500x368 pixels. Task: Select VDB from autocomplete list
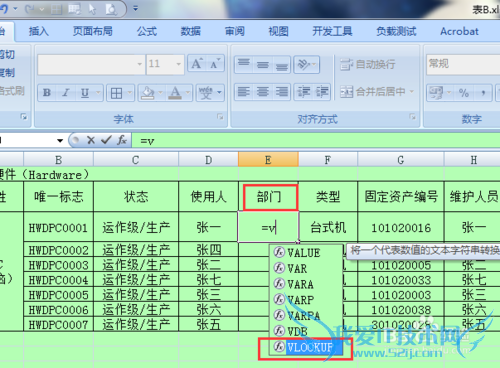[307, 331]
